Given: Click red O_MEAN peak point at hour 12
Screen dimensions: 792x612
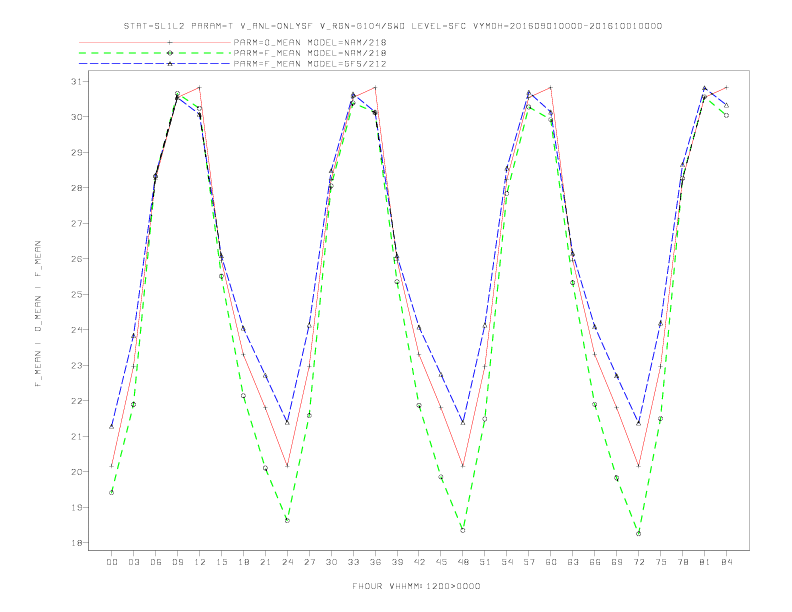Looking at the screenshot, I should [x=200, y=88].
